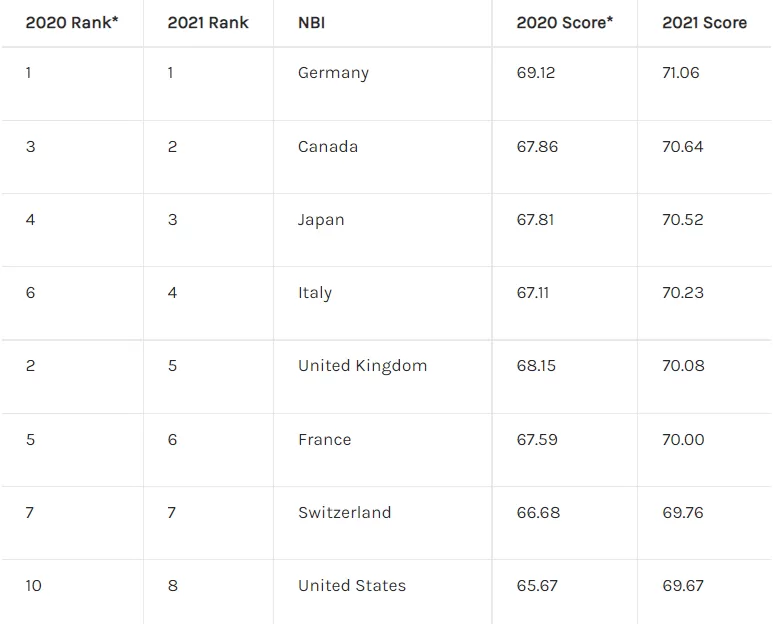
Task: Select the 2021 Rank column header
Action: pos(208,23)
